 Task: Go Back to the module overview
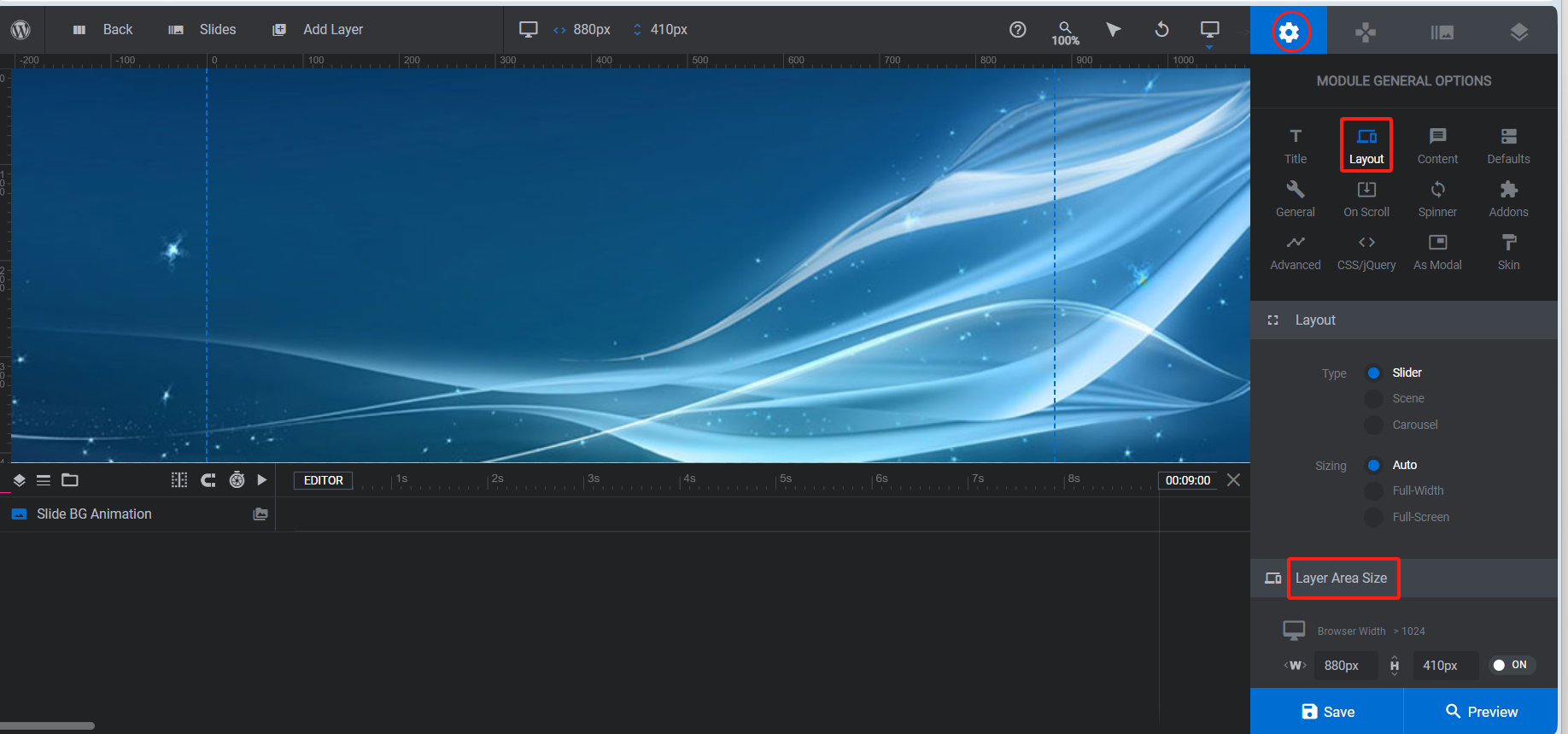click(103, 30)
